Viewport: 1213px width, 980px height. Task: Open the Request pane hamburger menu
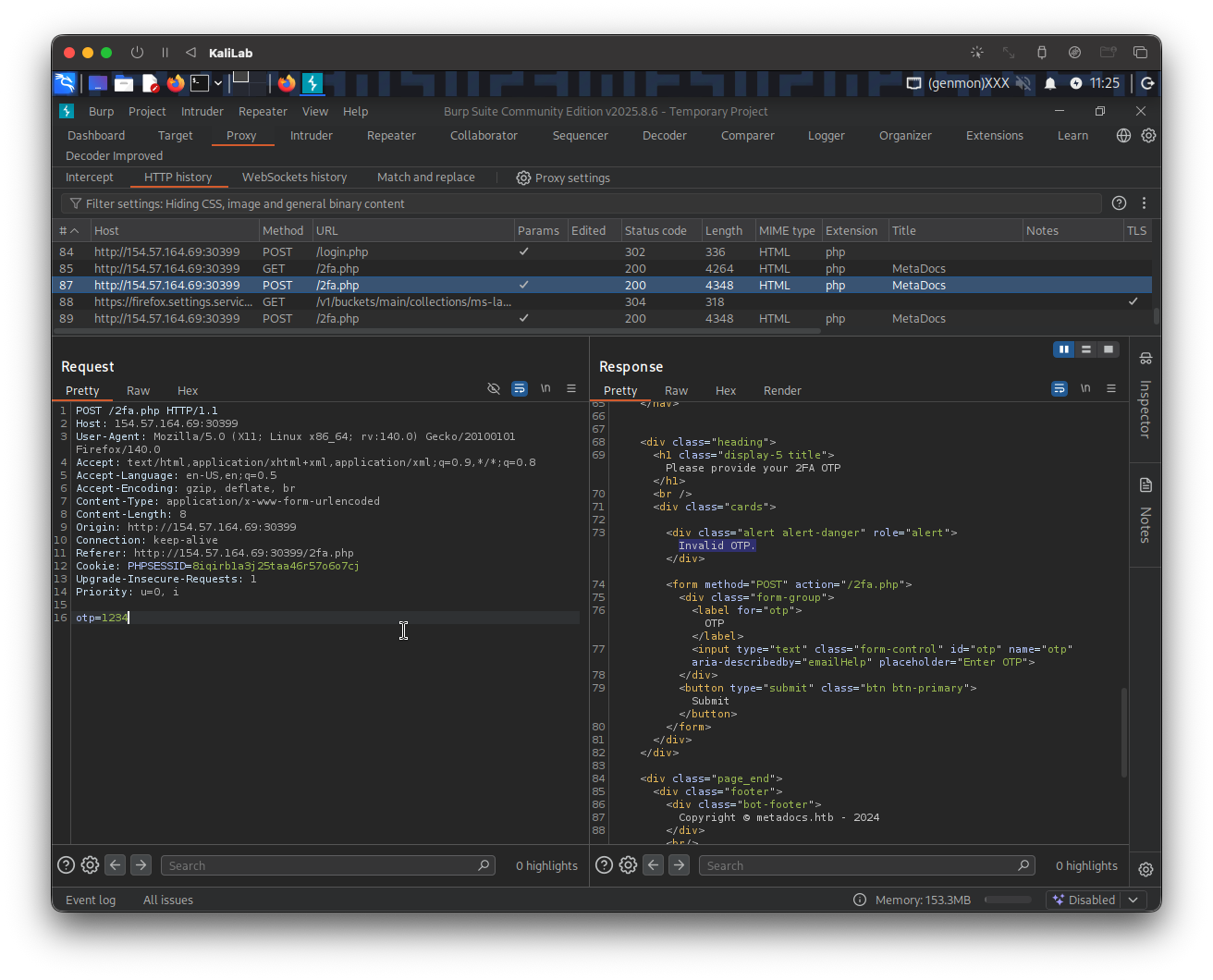click(571, 389)
